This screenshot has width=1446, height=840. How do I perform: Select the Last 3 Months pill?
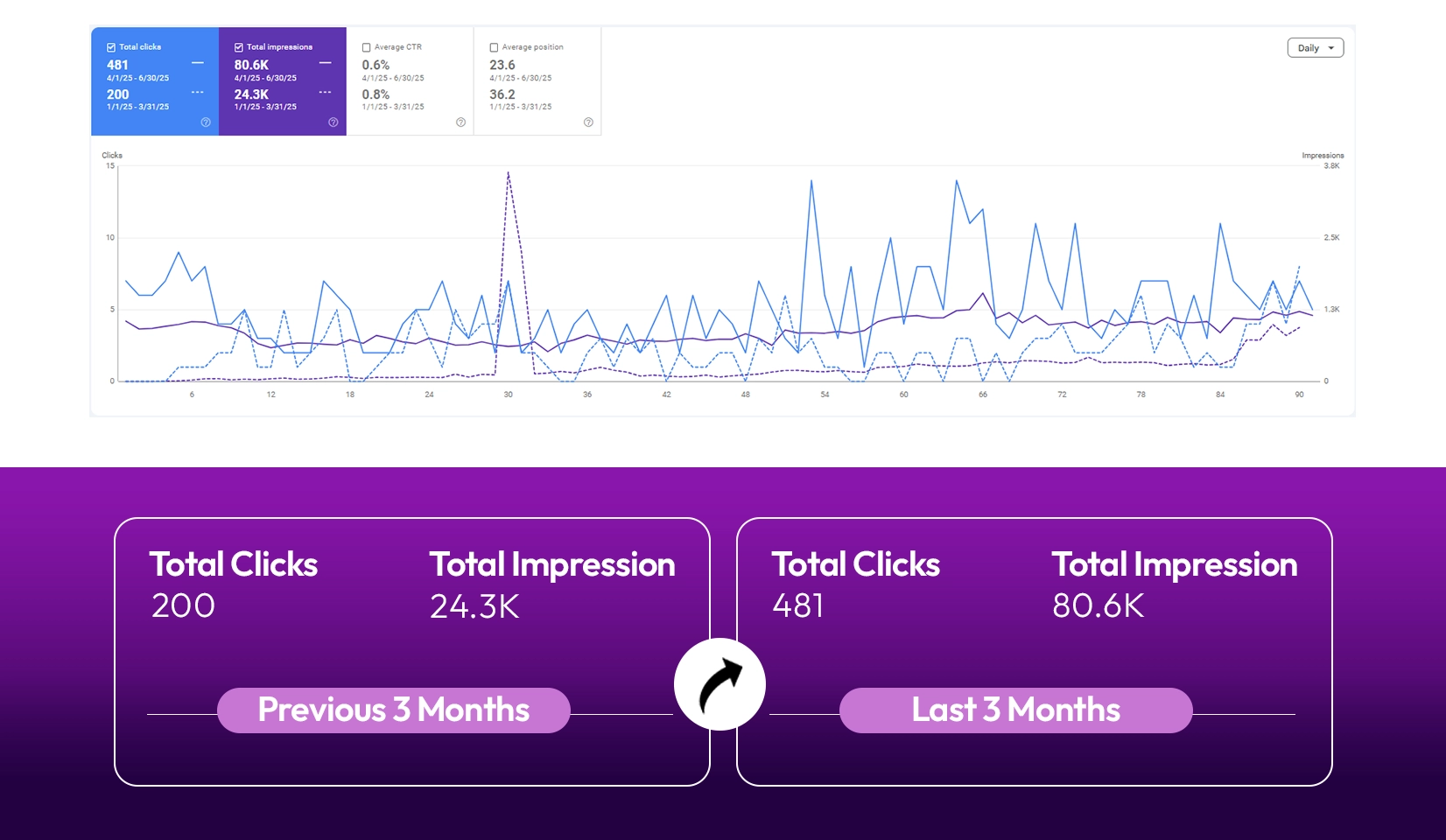pyautogui.click(x=1016, y=710)
